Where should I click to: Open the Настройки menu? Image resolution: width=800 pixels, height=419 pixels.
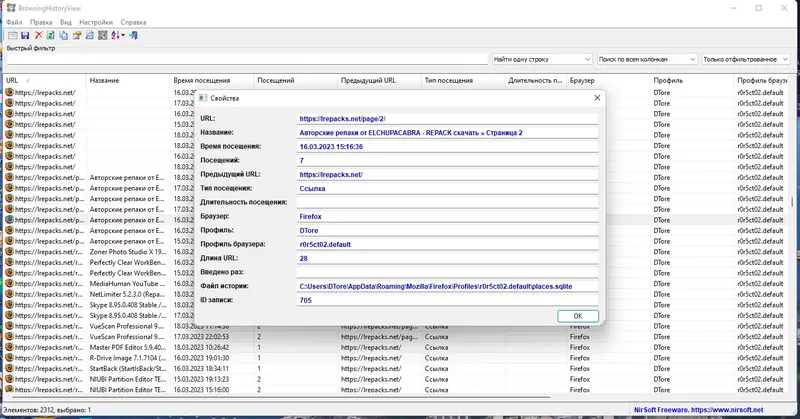coord(96,22)
